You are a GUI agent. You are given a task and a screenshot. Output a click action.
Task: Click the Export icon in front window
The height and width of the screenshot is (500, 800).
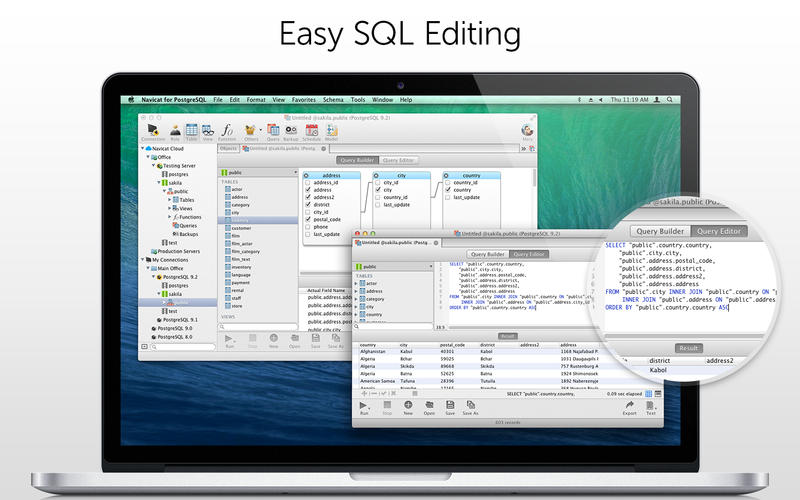628,404
